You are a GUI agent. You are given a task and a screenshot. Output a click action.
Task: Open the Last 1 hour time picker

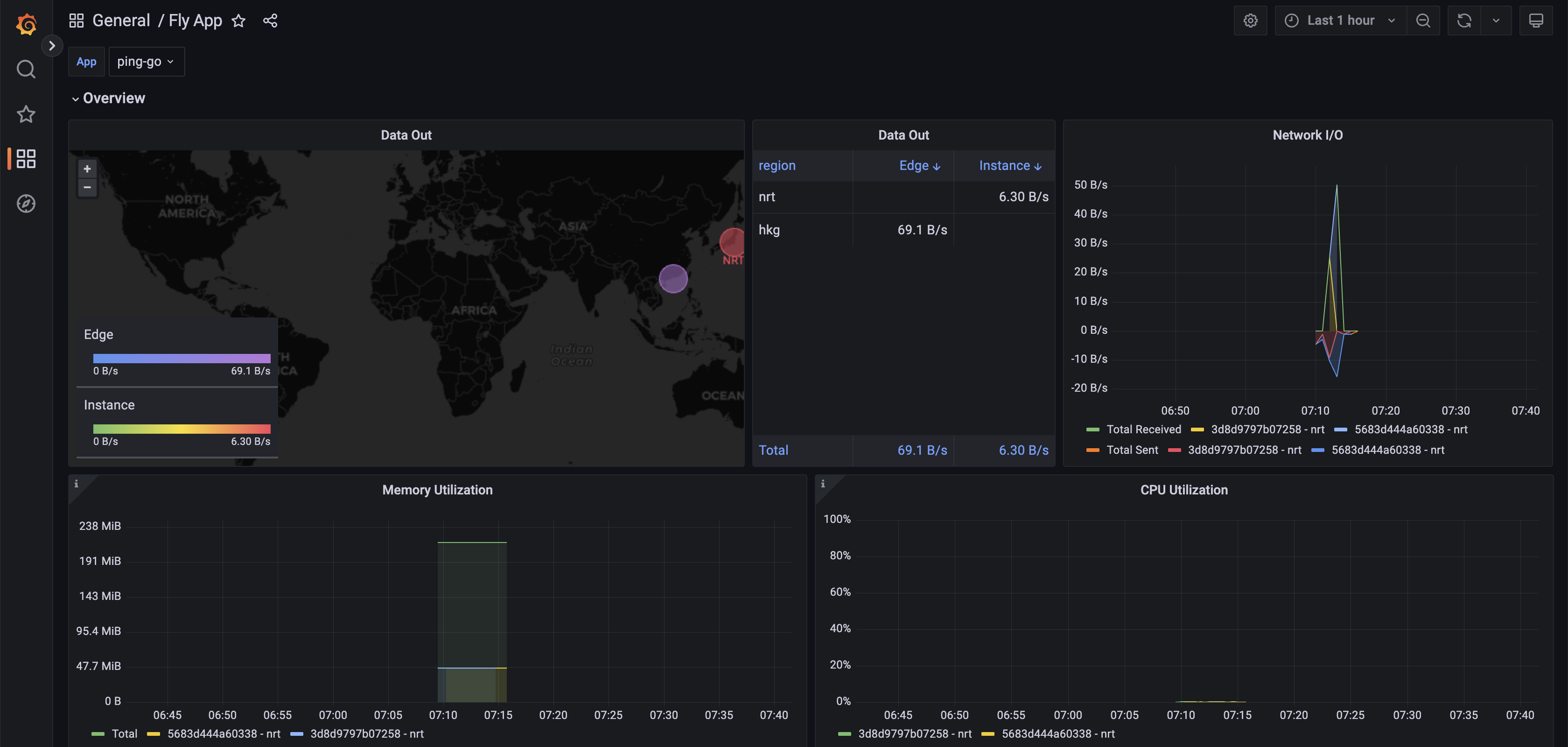pos(1340,21)
